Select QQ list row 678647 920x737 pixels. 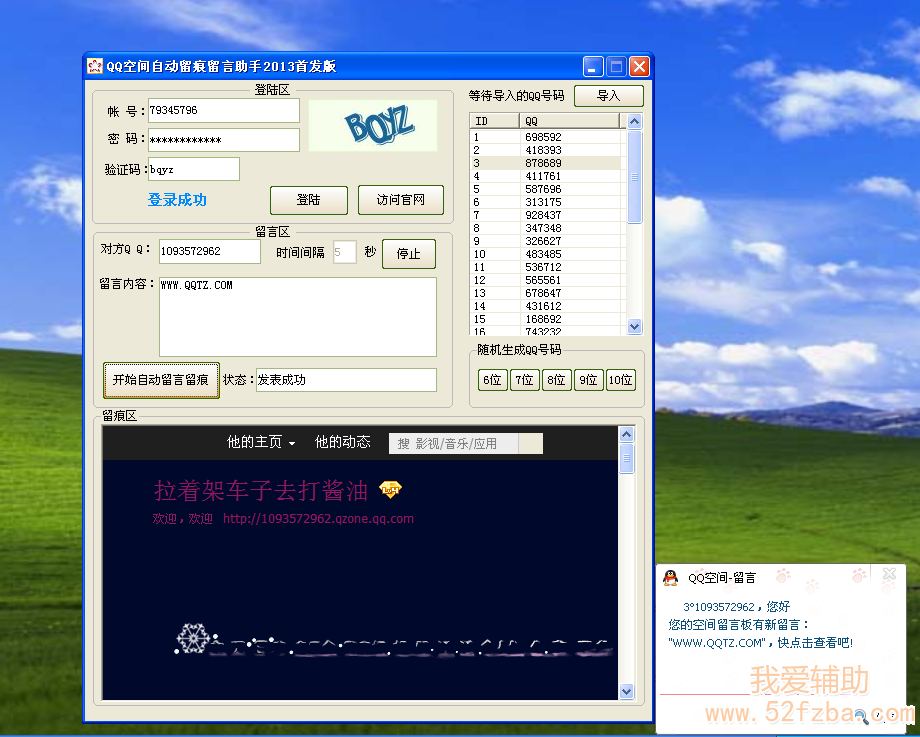pyautogui.click(x=546, y=293)
